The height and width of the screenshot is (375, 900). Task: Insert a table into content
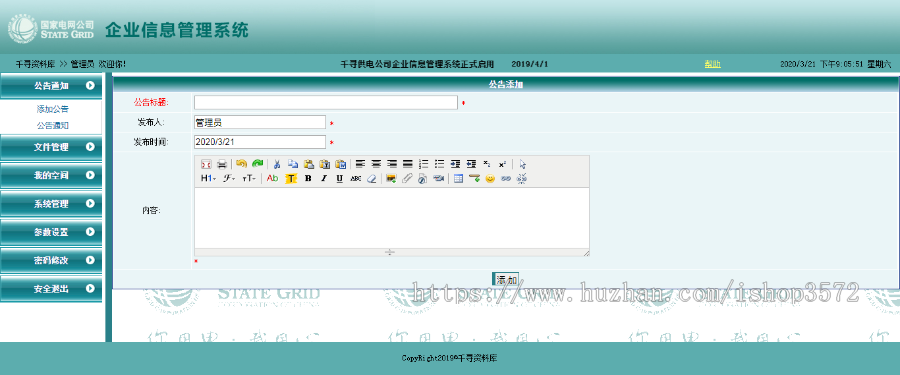point(458,178)
